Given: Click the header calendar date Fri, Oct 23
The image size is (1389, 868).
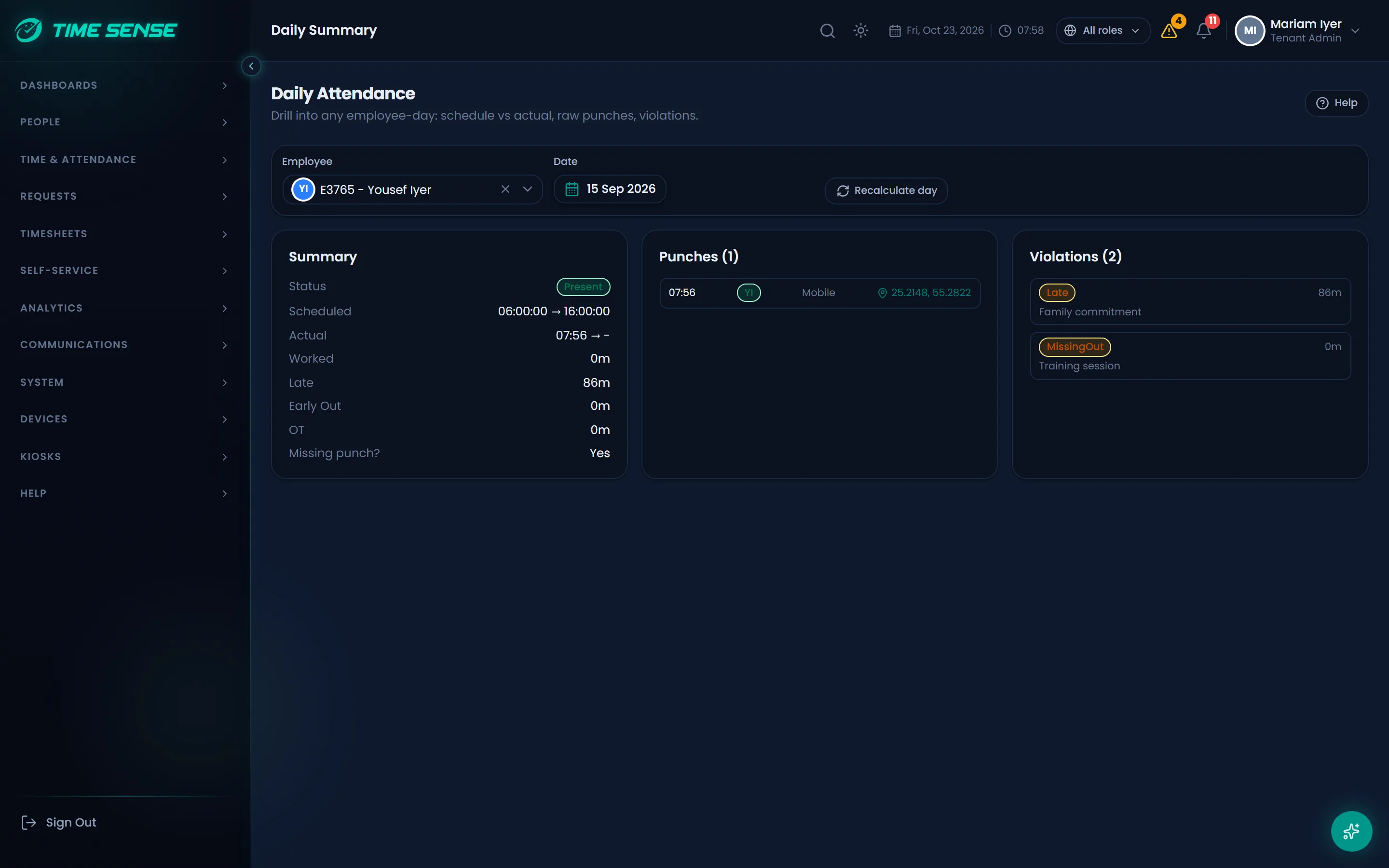Looking at the screenshot, I should [x=936, y=30].
